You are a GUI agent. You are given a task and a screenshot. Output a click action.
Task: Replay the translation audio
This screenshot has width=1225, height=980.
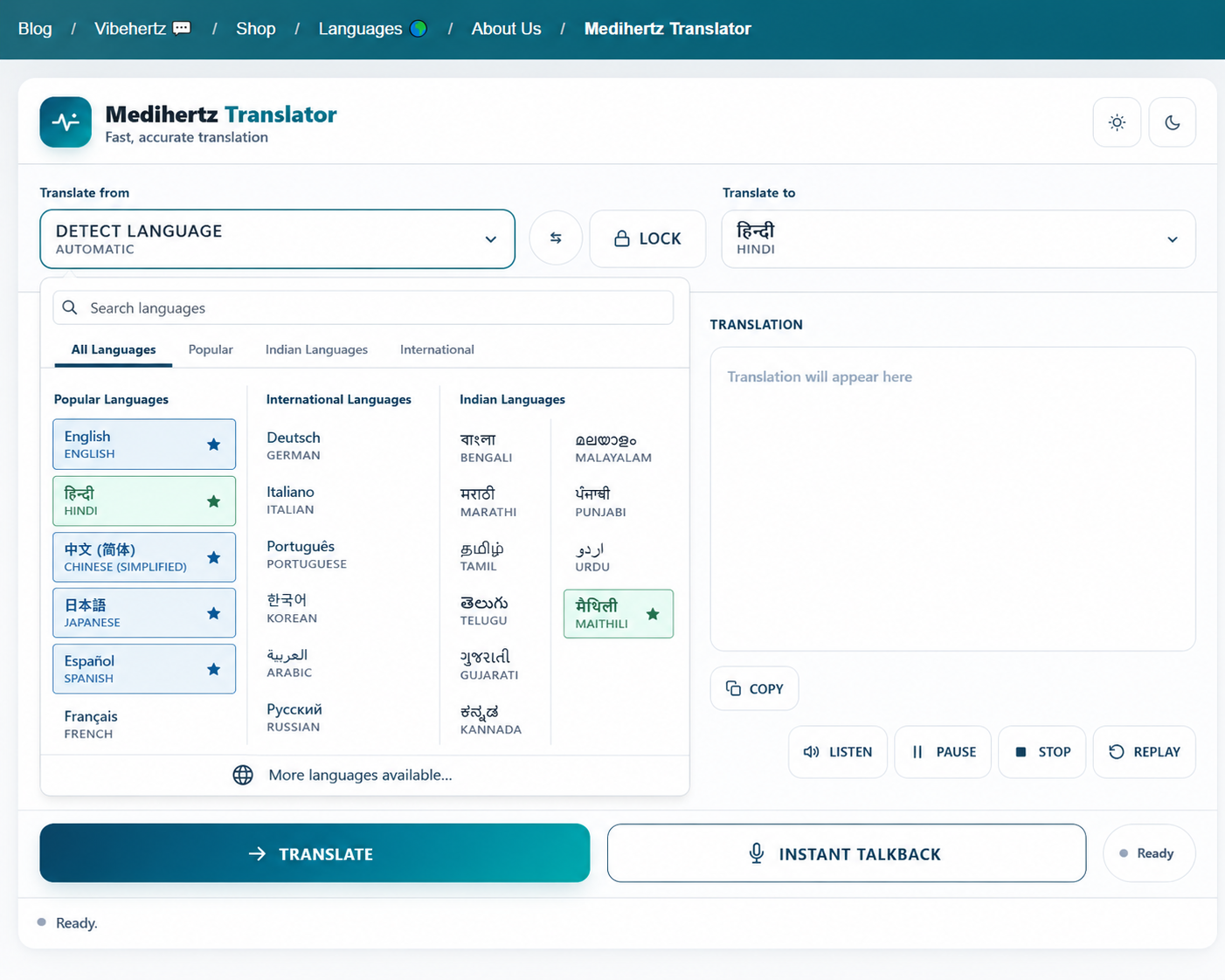coord(1145,752)
